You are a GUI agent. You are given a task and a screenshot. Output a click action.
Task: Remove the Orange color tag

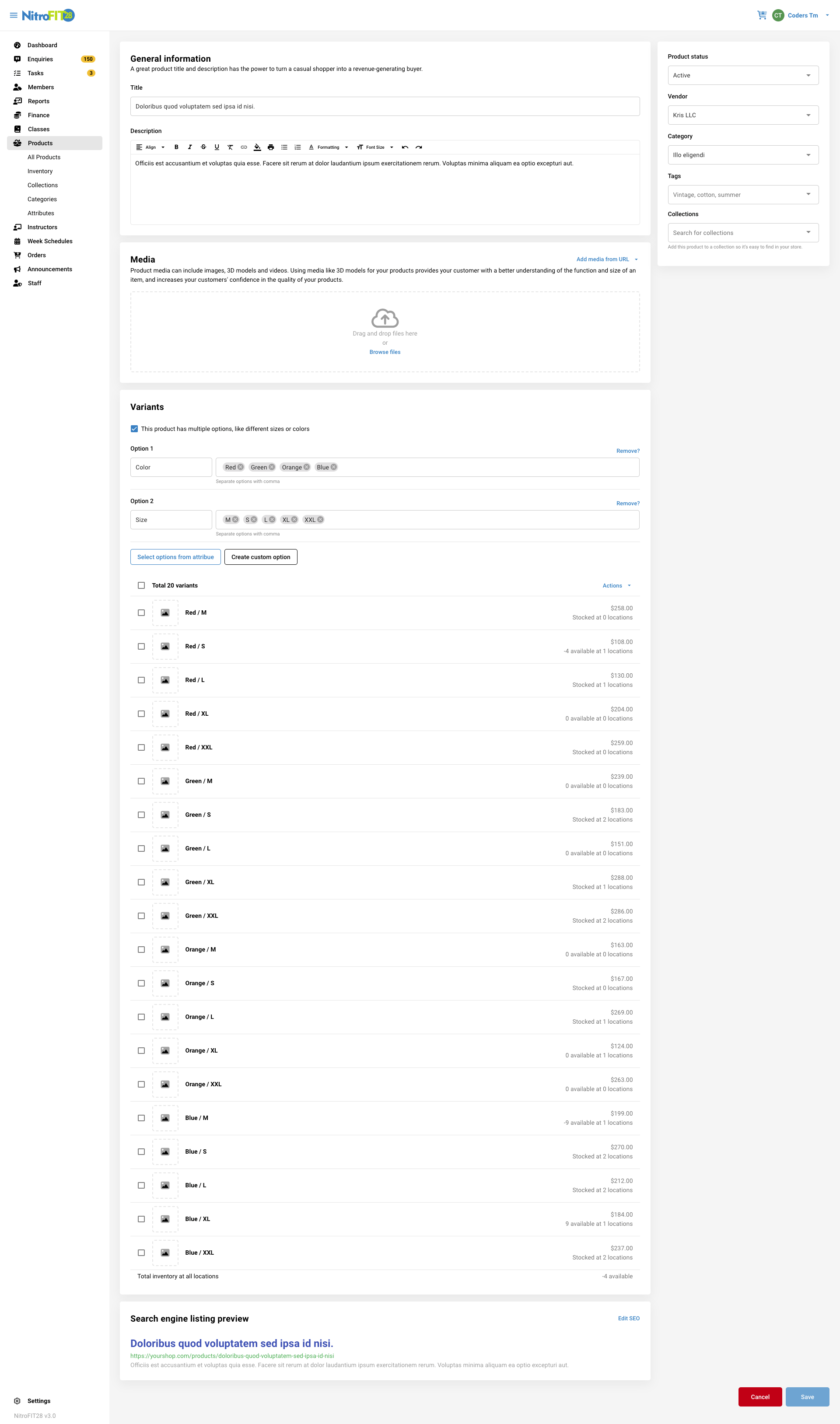[x=307, y=467]
